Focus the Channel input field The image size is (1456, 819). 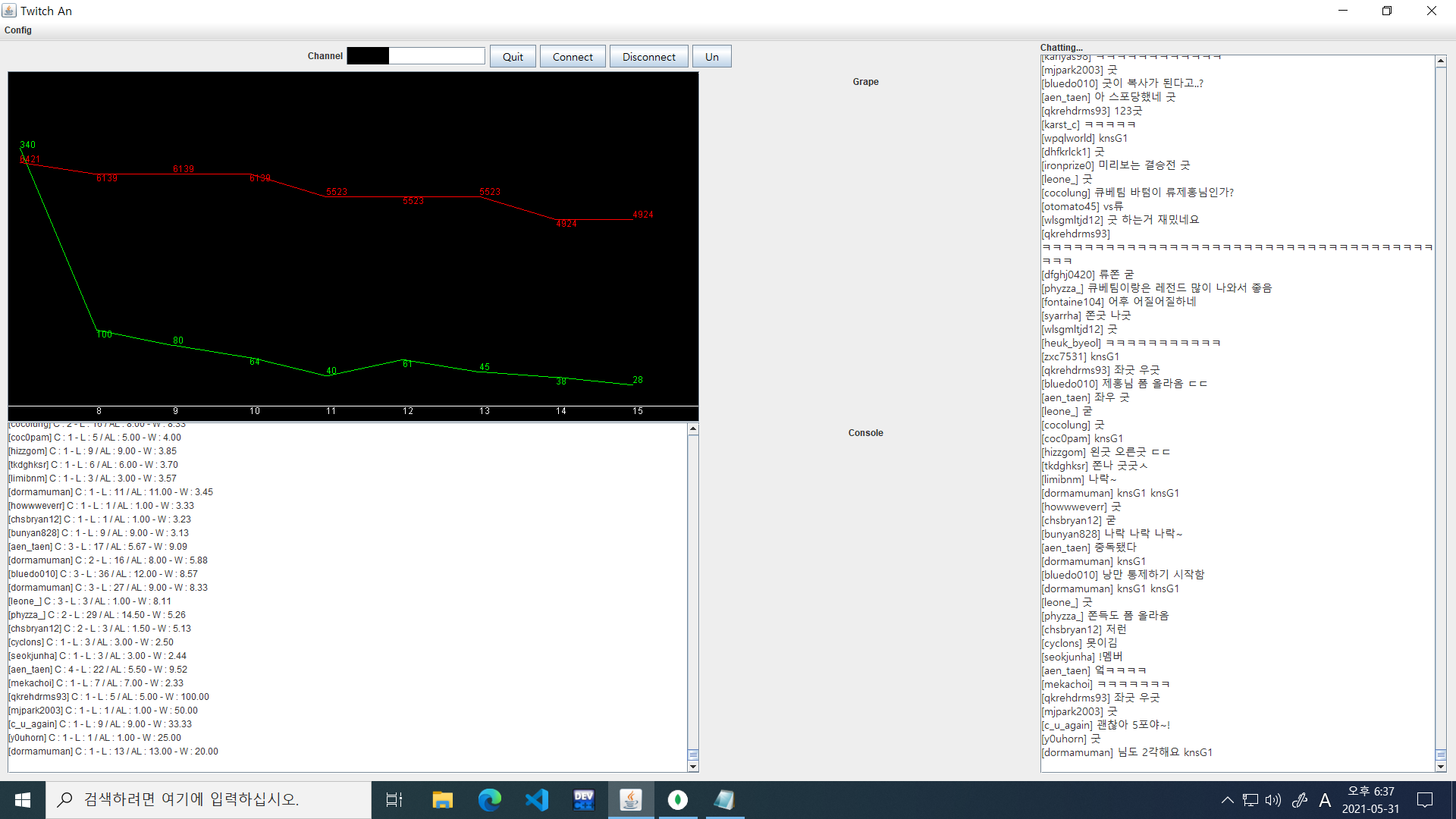coord(436,56)
